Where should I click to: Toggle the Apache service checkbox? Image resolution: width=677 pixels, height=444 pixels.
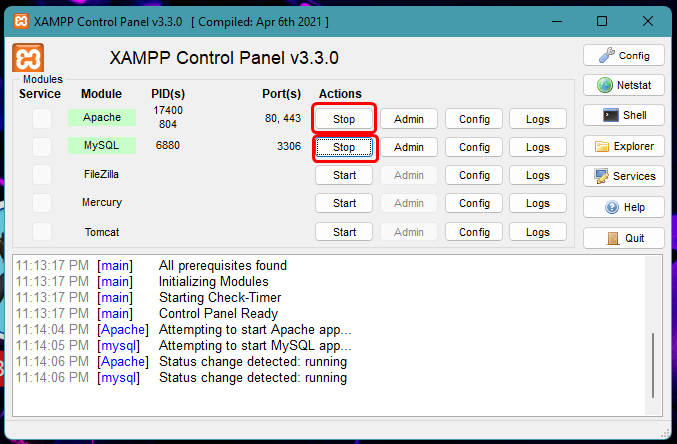pyautogui.click(x=42, y=118)
